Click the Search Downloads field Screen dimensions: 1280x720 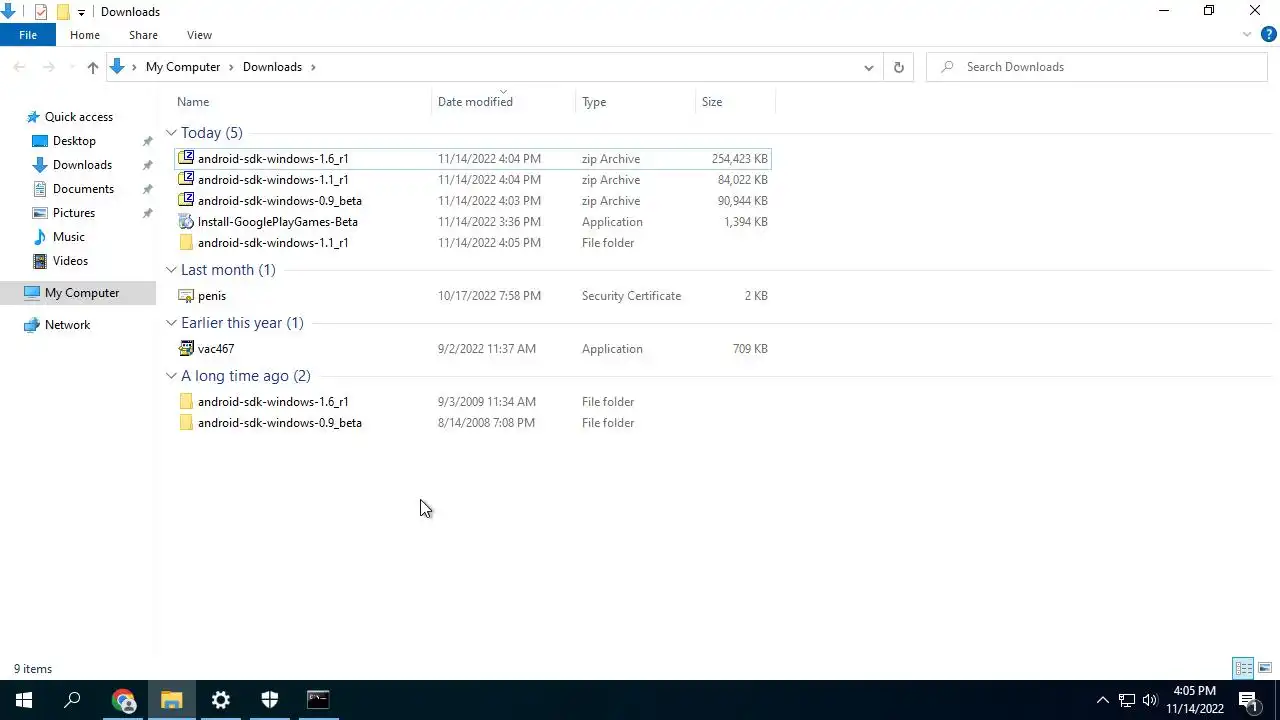pos(1097,67)
